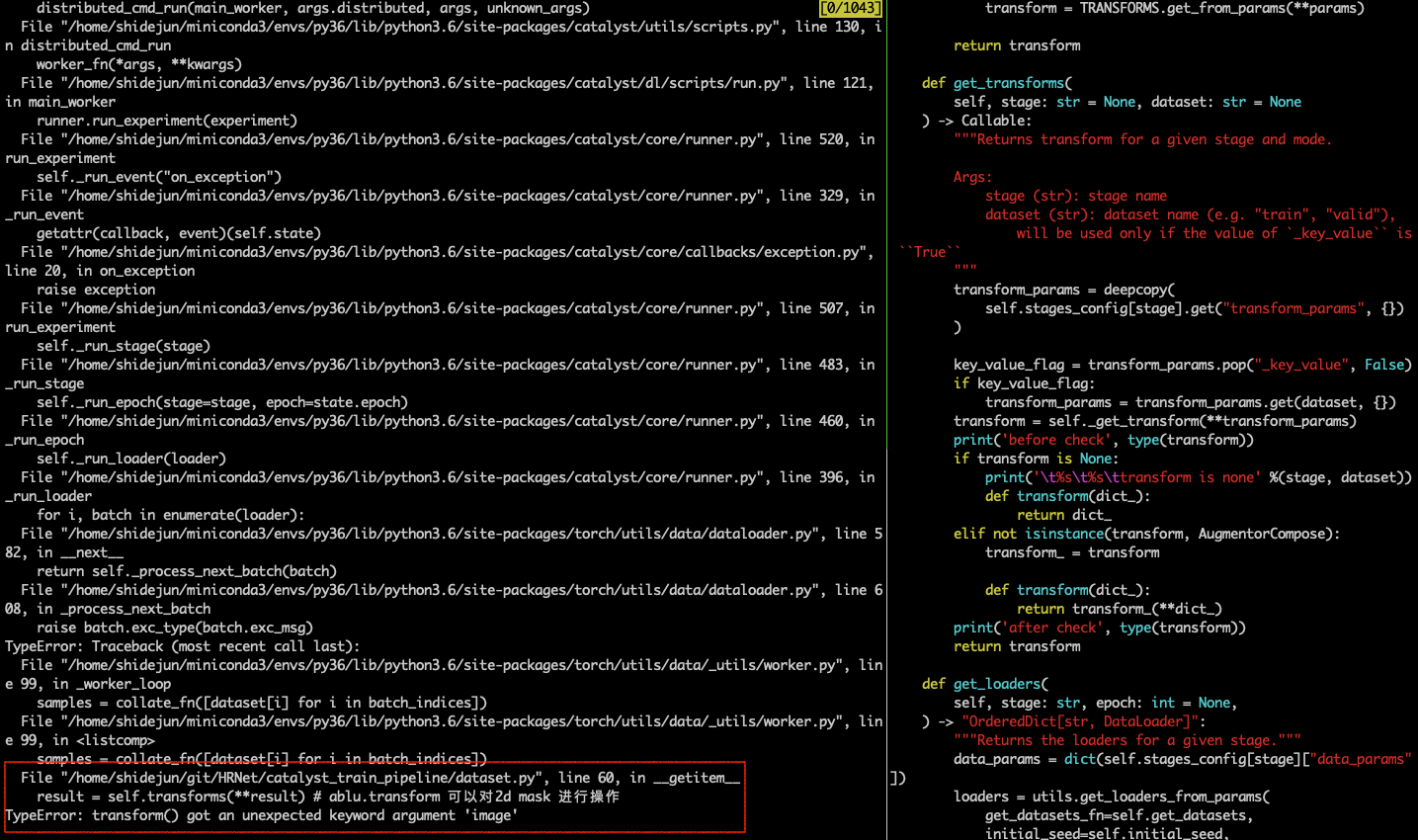Click the print('after check', type(transform)) line
The width and height of the screenshot is (1418, 840).
click(x=1100, y=628)
